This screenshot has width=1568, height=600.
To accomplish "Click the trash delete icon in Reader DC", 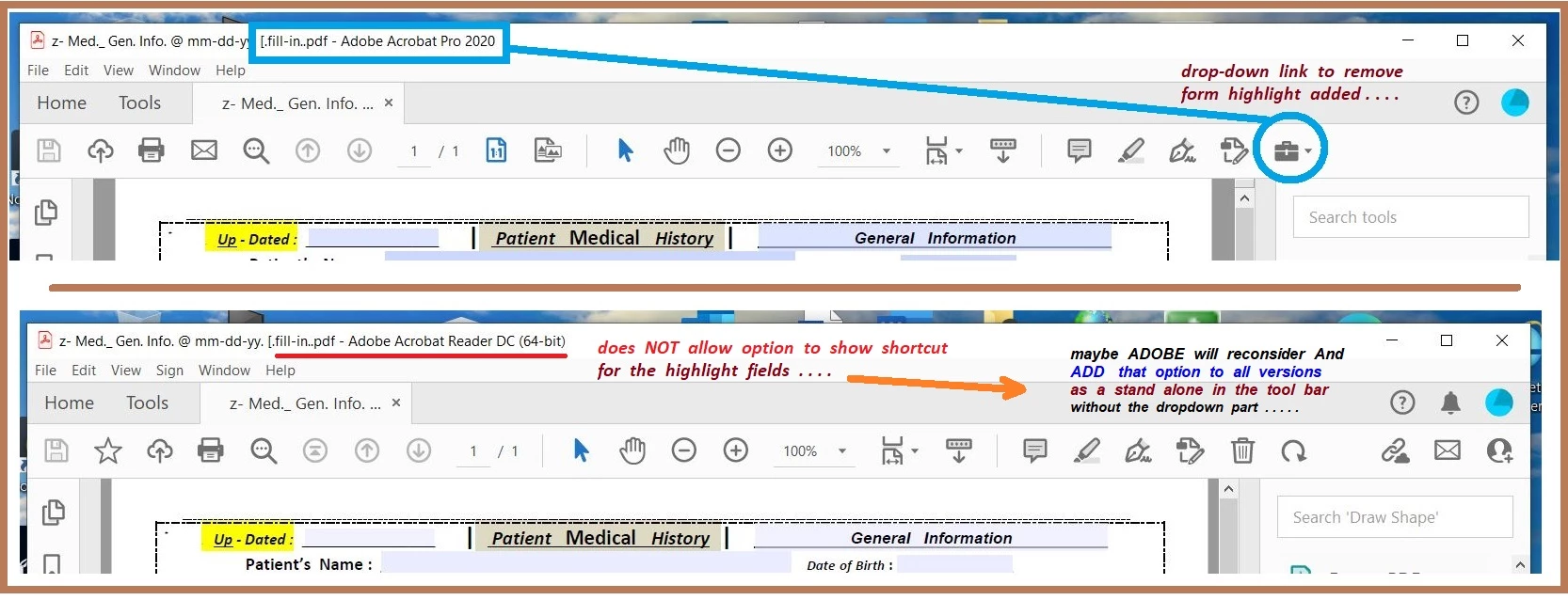I will [x=1242, y=451].
